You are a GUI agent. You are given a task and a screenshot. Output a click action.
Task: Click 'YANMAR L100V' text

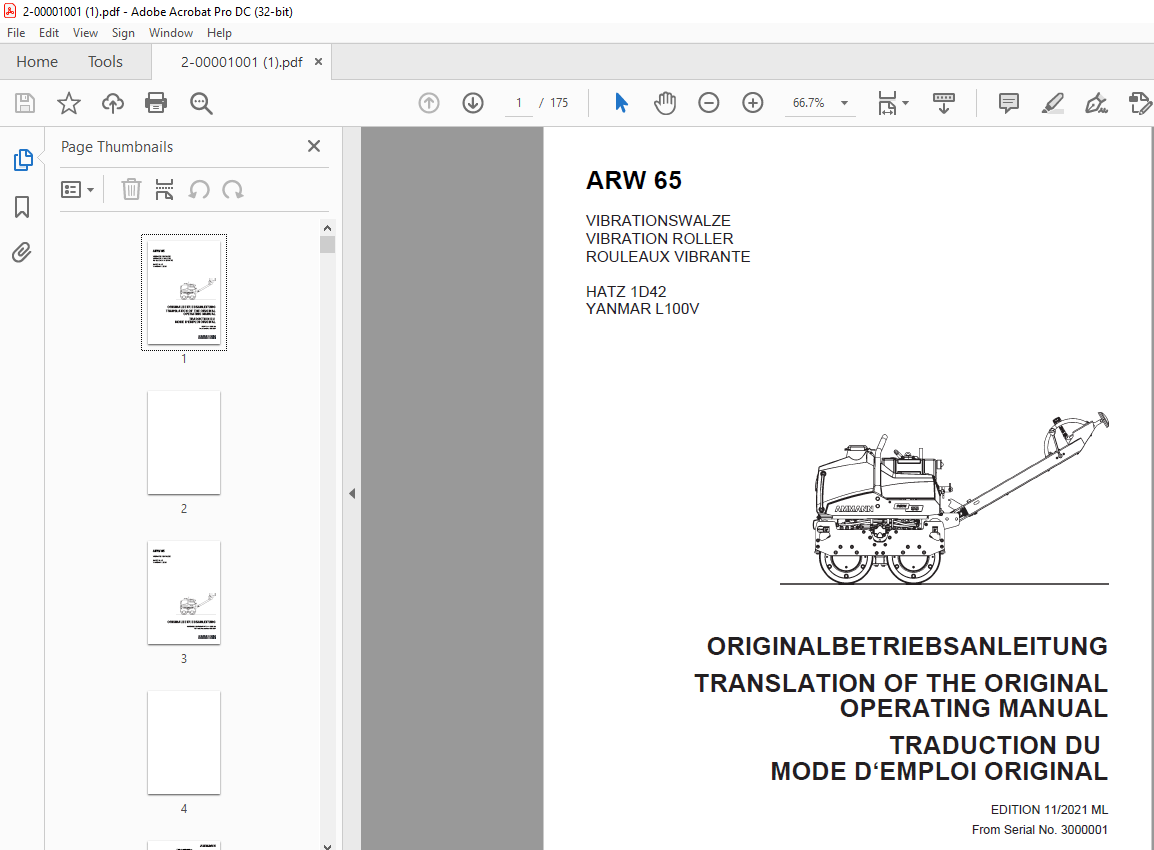pyautogui.click(x=643, y=309)
